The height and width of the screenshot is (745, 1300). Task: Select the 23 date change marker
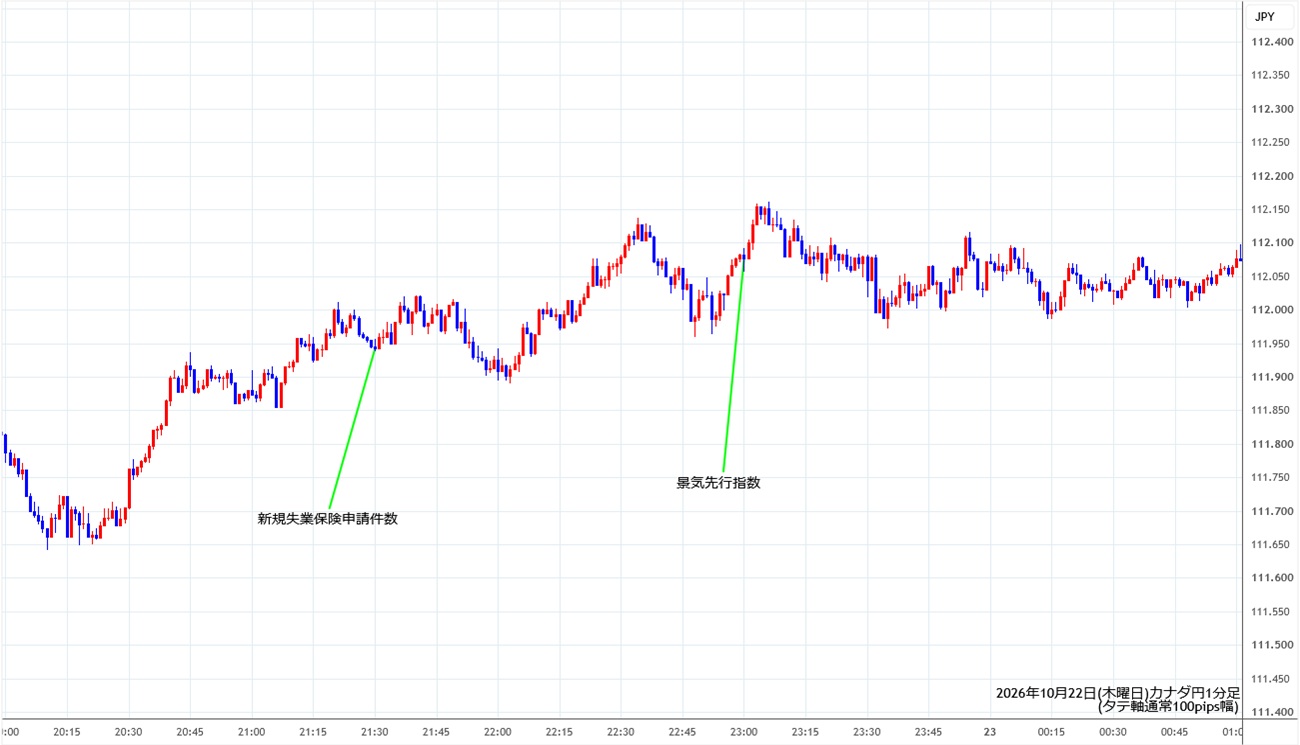[x=989, y=731]
